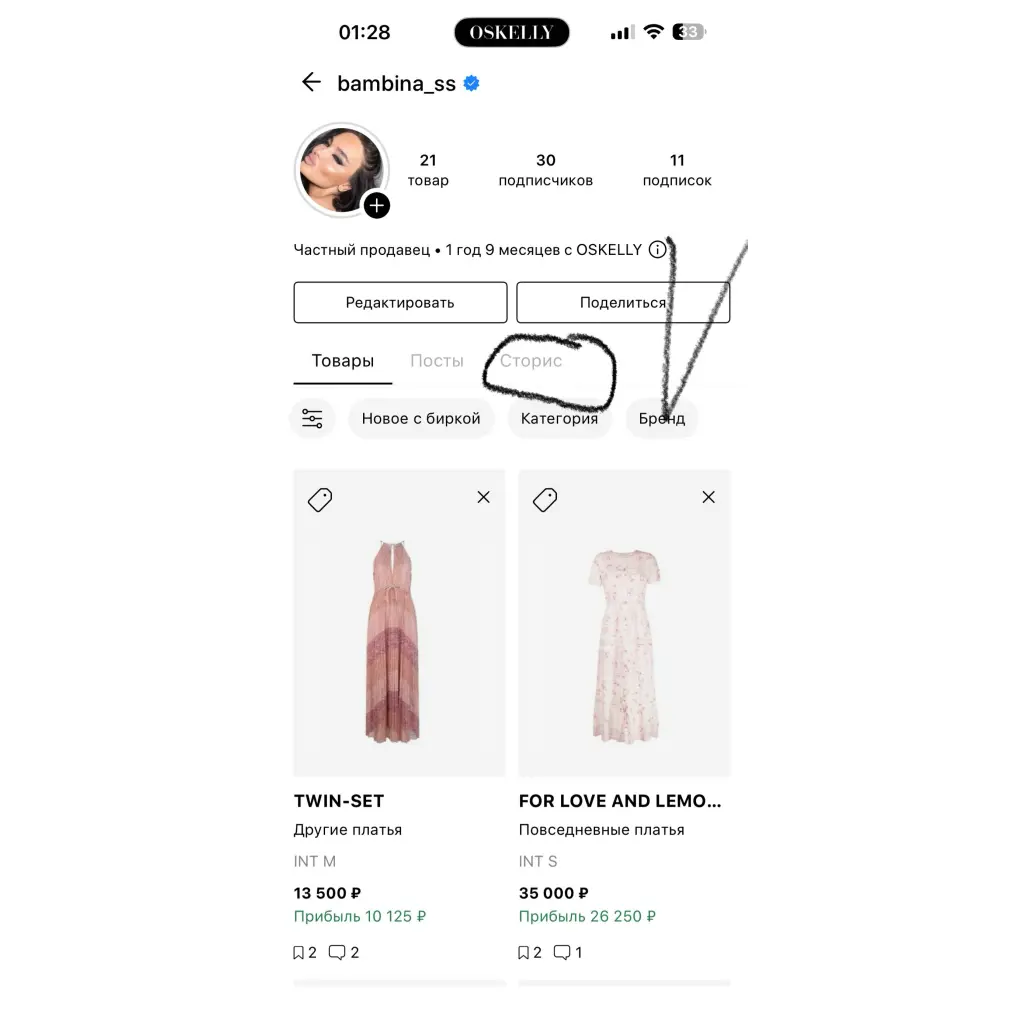Toggle the 'Новое с биркой' filter chip
The width and height of the screenshot is (1024, 1024).
[421, 419]
